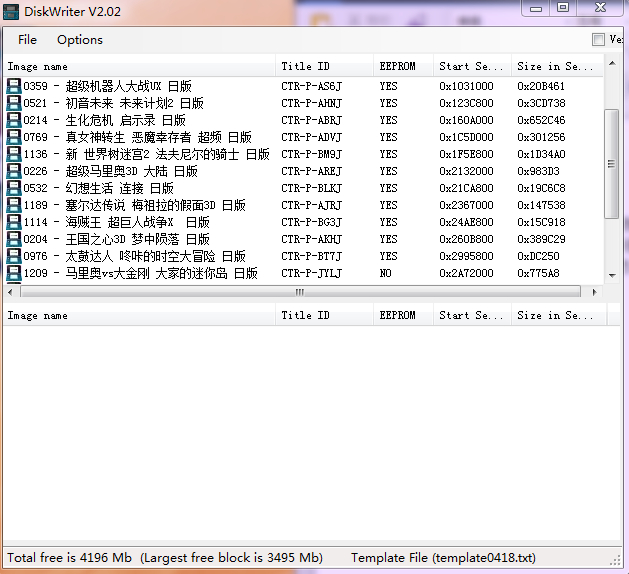The height and width of the screenshot is (574, 629).
Task: Sort upper list by EEPROM column
Action: coord(403,66)
